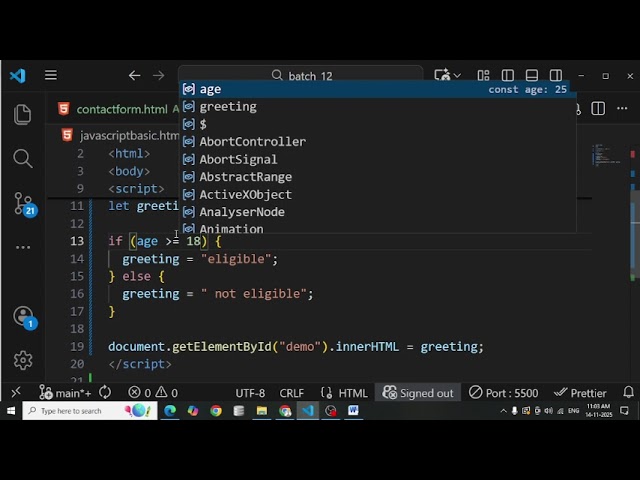Toggle the bottom panel
Image resolution: width=640 pixels, height=480 pixels.
click(x=531, y=76)
